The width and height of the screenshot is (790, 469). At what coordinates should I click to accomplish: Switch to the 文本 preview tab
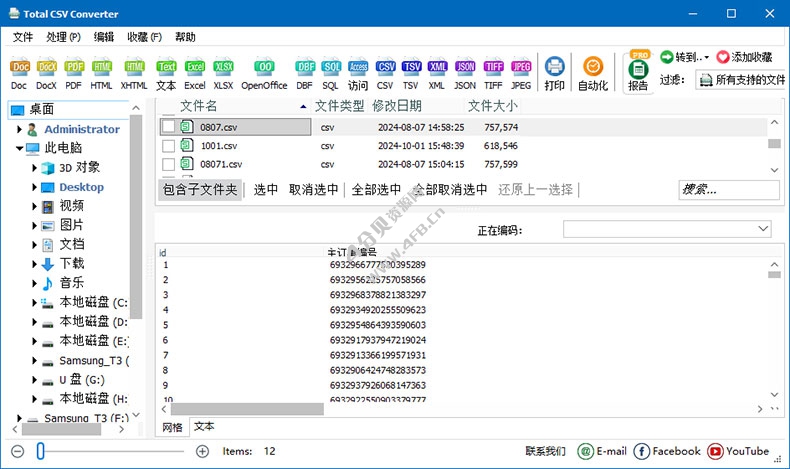(x=204, y=426)
